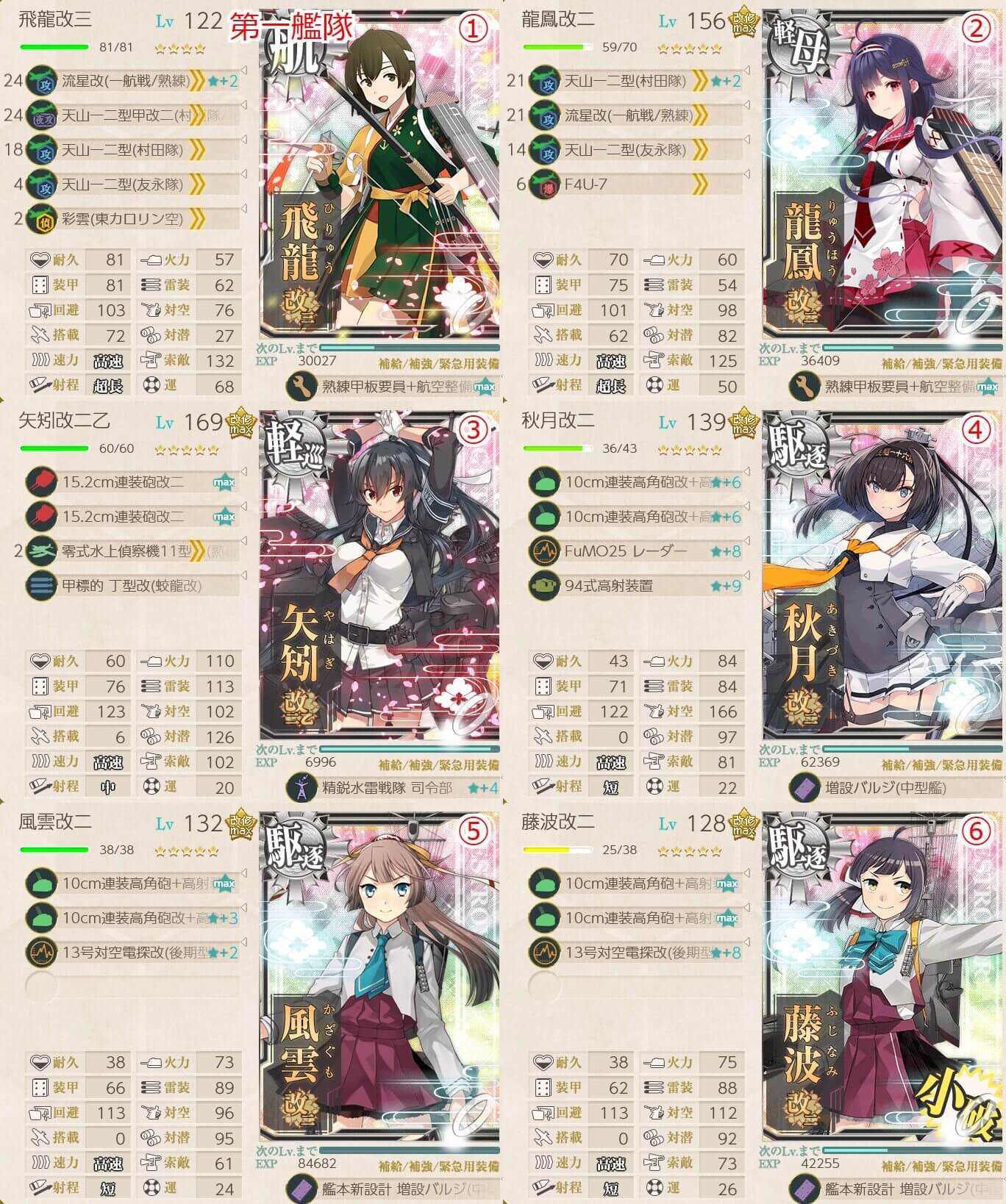The height and width of the screenshot is (1204, 1006).
Task: Click 補給/補強/緊急用装備 label under 風雲改二
Action: [438, 1167]
